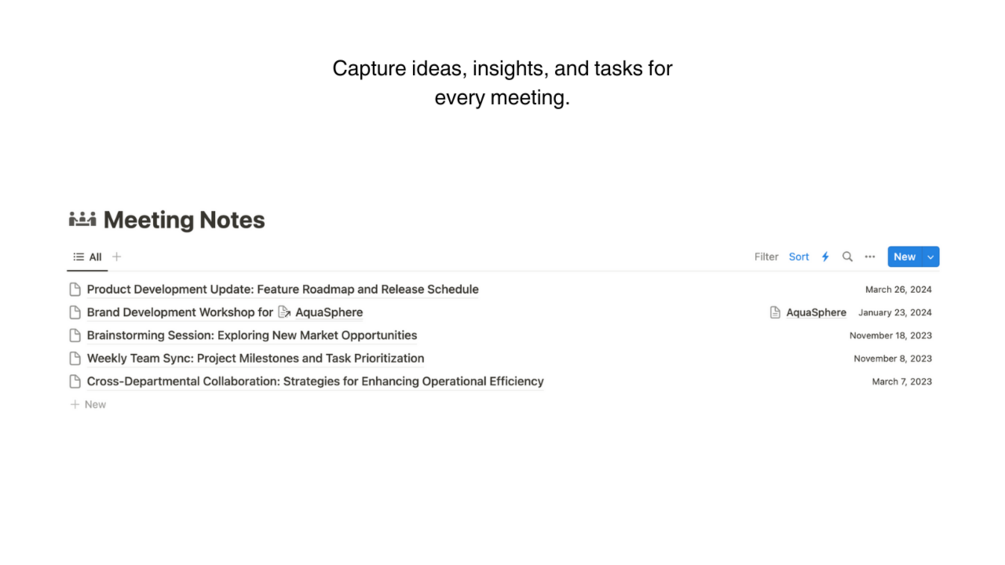The image size is (1005, 565).
Task: Open the three-dots view options menu
Action: 870,257
